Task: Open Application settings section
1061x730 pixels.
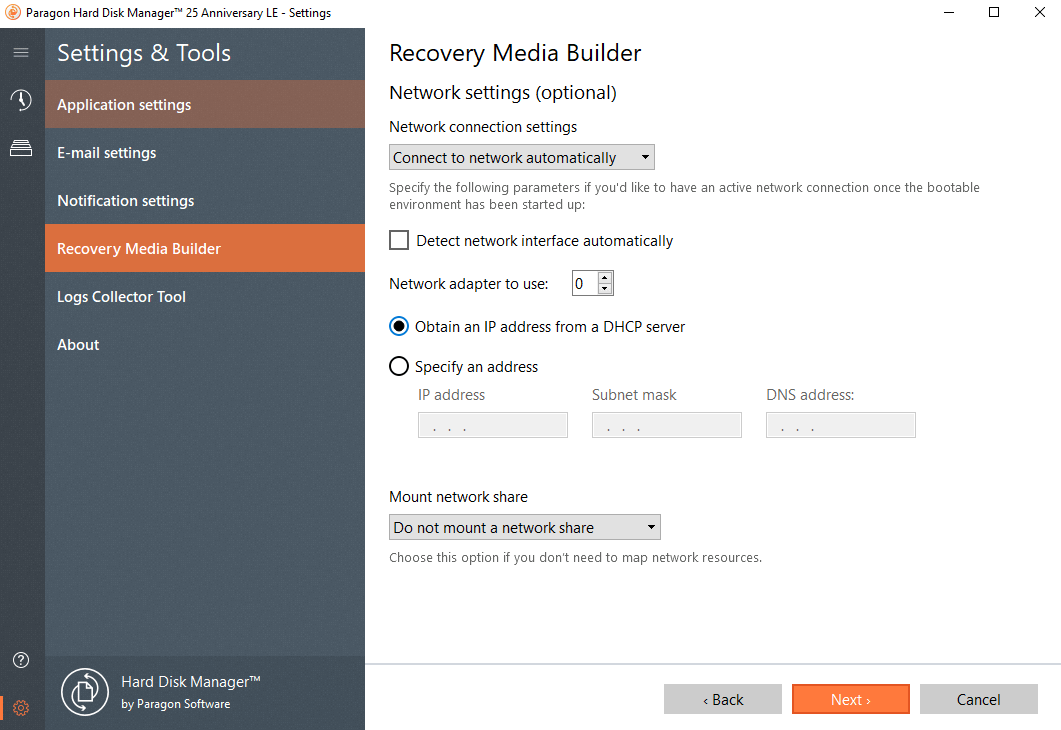Action: pyautogui.click(x=205, y=104)
